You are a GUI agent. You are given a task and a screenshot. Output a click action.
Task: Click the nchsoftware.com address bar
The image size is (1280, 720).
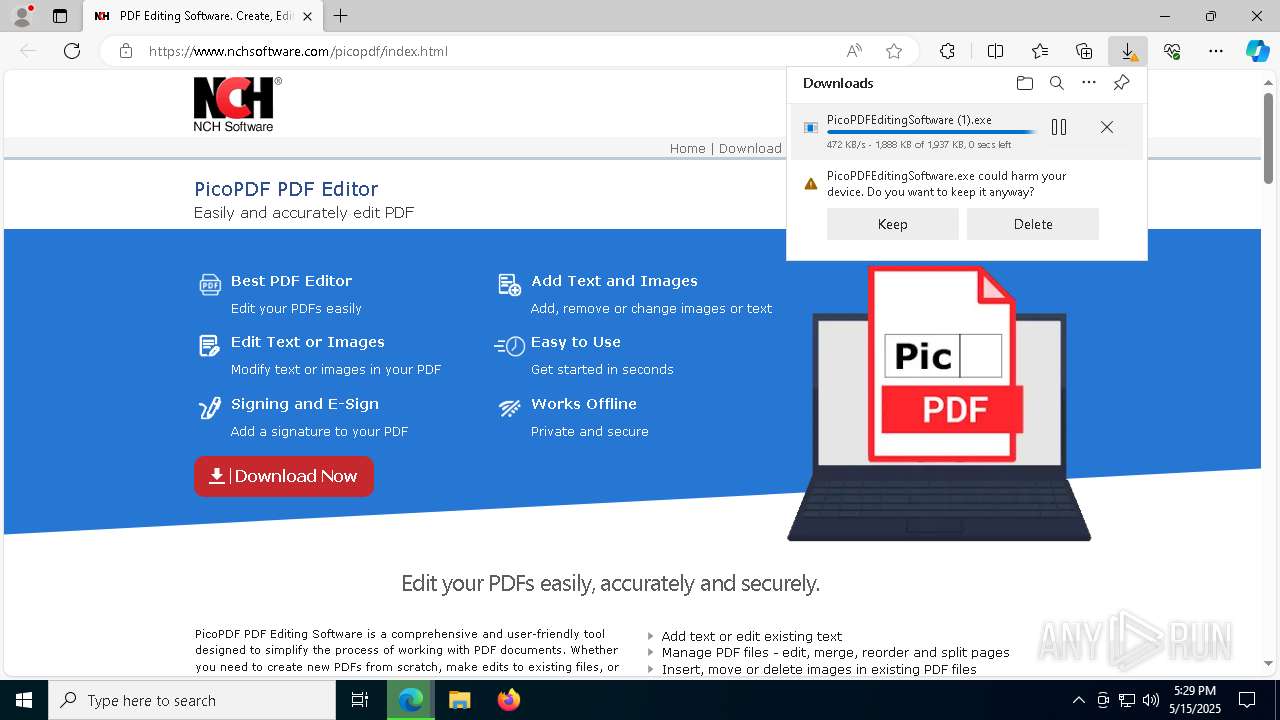click(298, 51)
